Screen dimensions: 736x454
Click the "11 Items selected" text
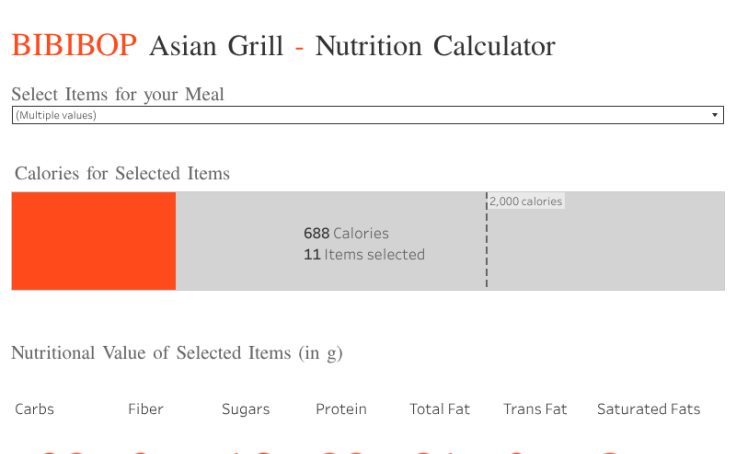click(364, 255)
